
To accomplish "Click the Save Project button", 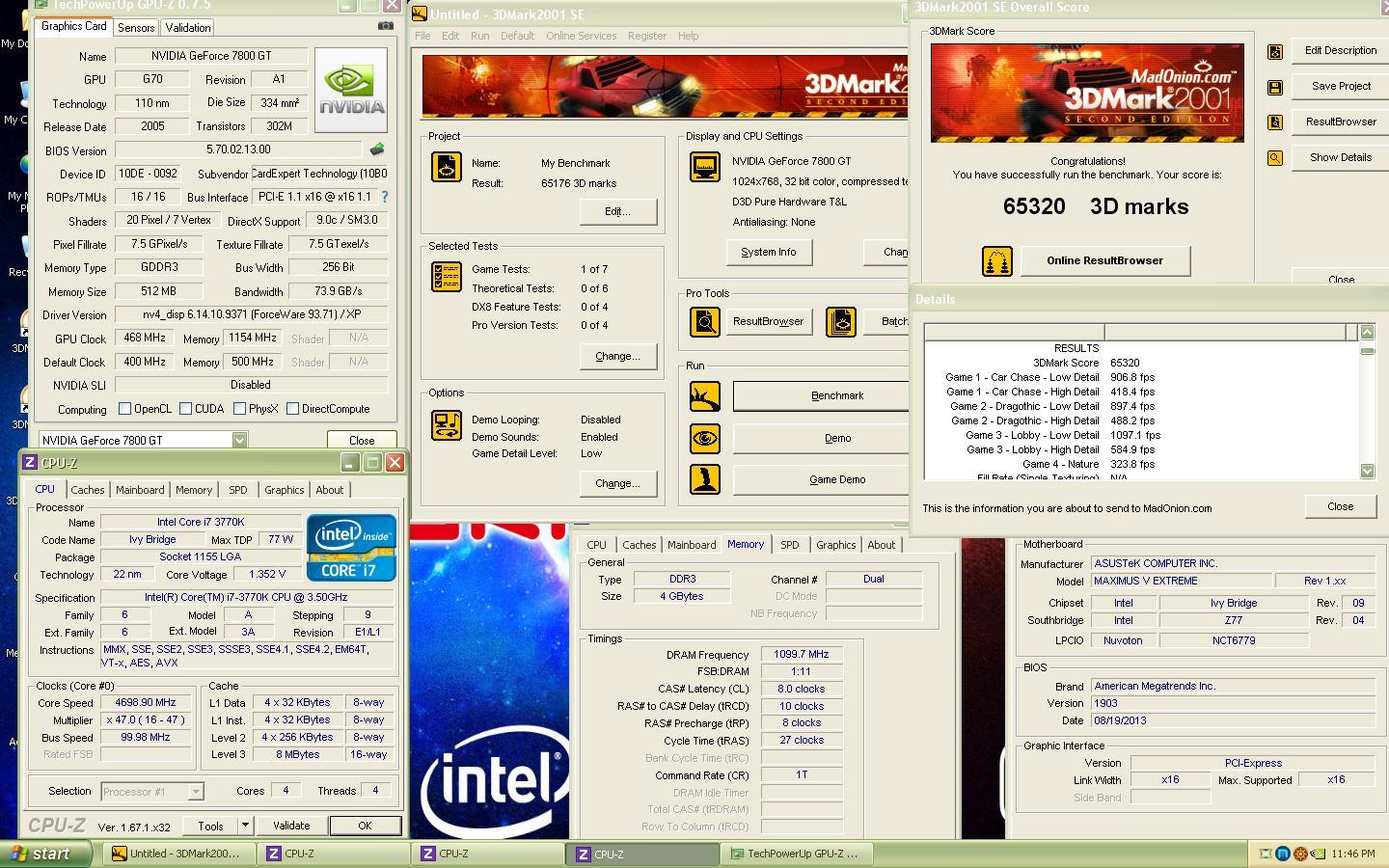I will [1341, 86].
